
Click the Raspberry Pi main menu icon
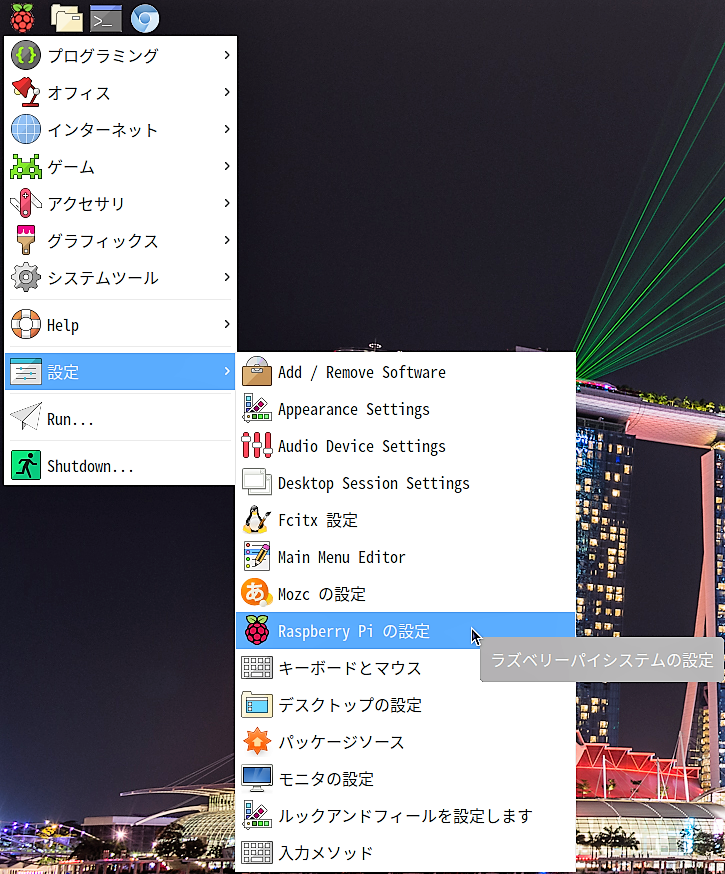(22, 18)
